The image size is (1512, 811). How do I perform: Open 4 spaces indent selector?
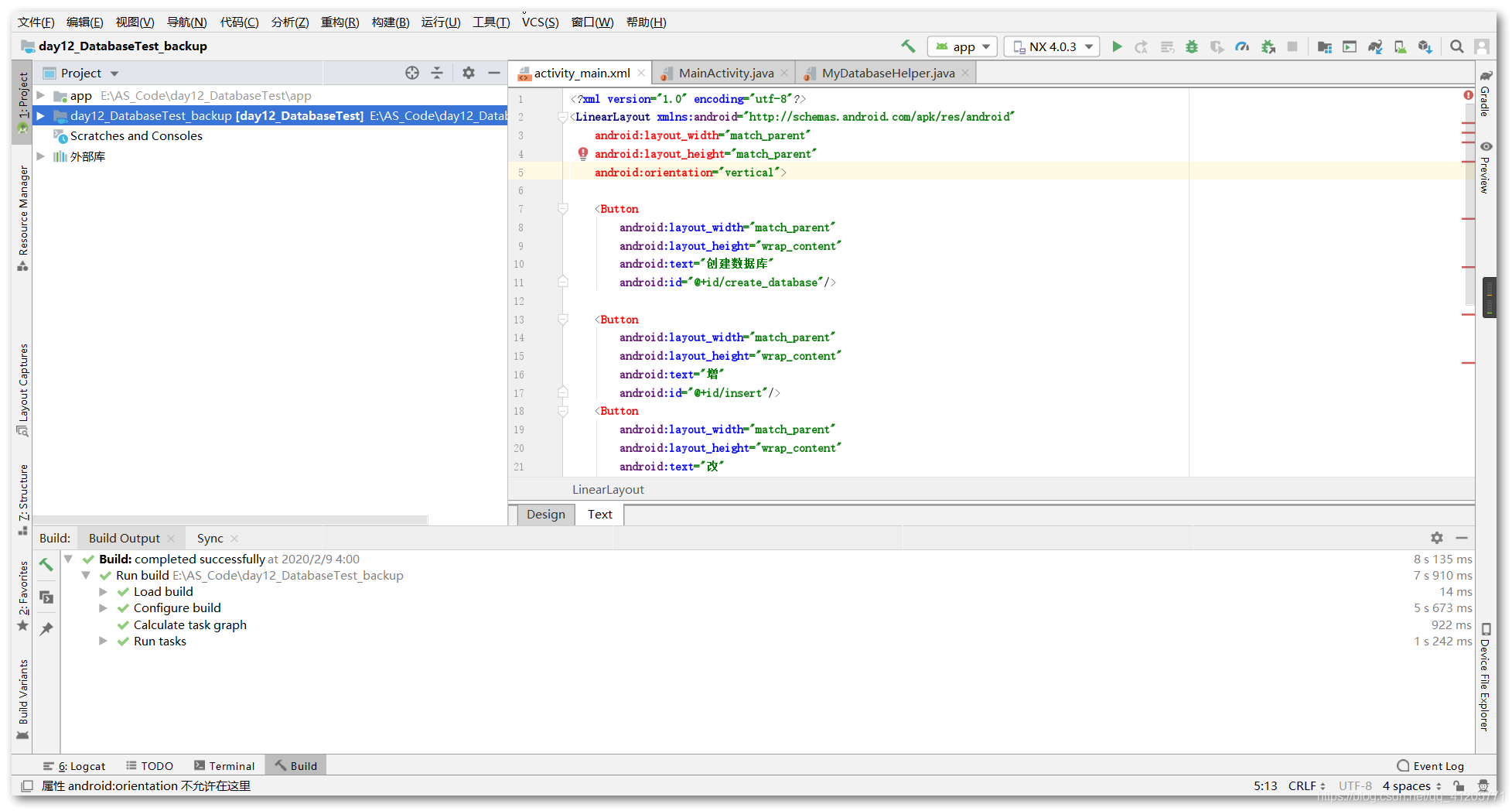1412,786
